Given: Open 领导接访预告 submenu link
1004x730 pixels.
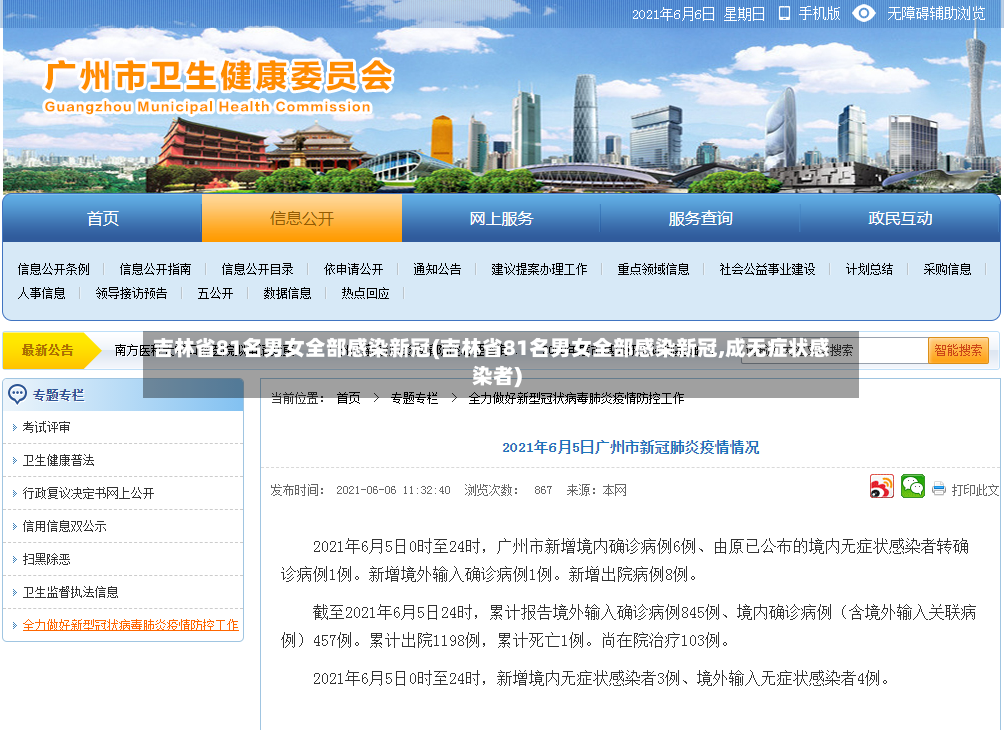Looking at the screenshot, I should point(131,293).
